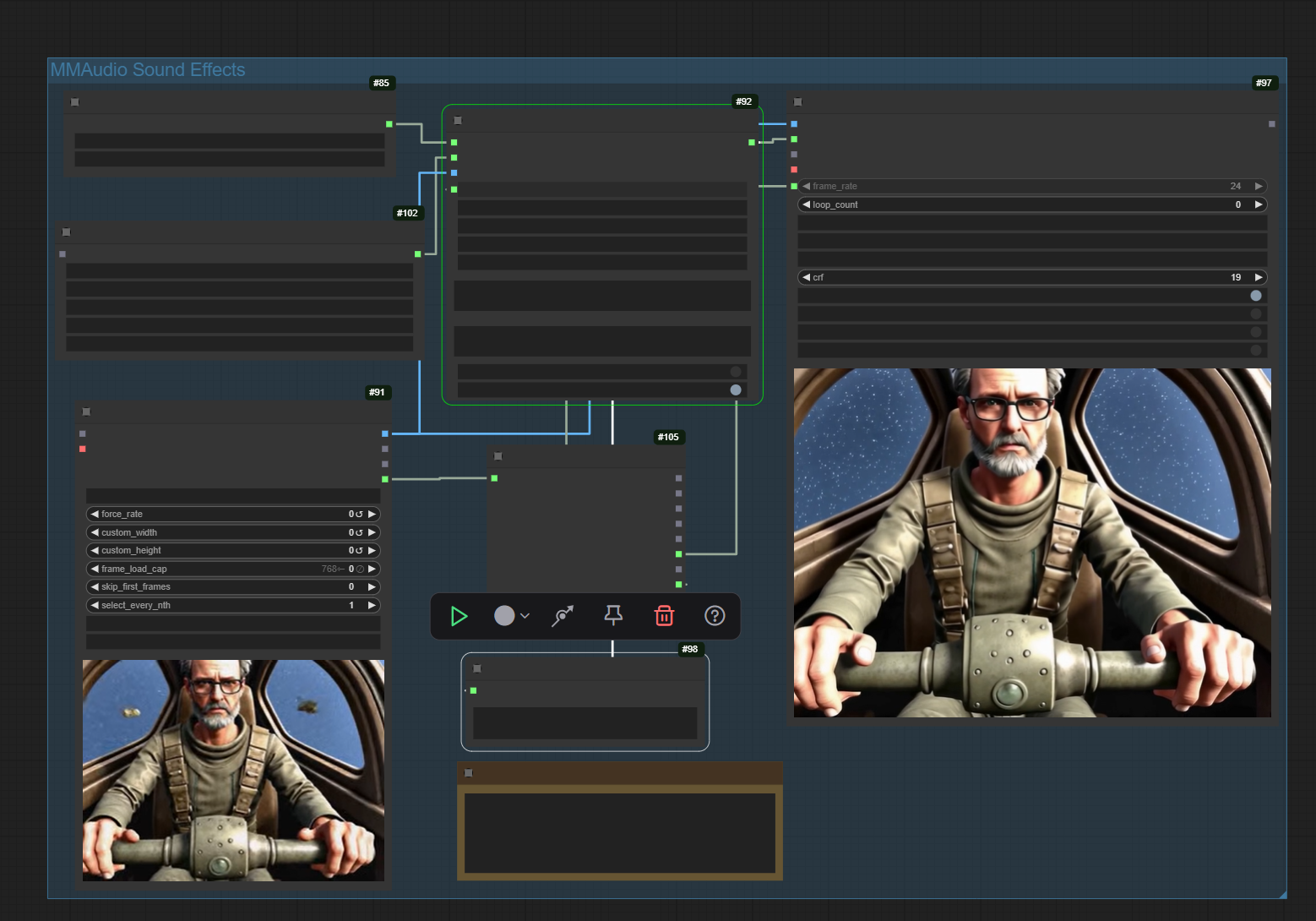Click the reset icon on force_rate

[359, 515]
